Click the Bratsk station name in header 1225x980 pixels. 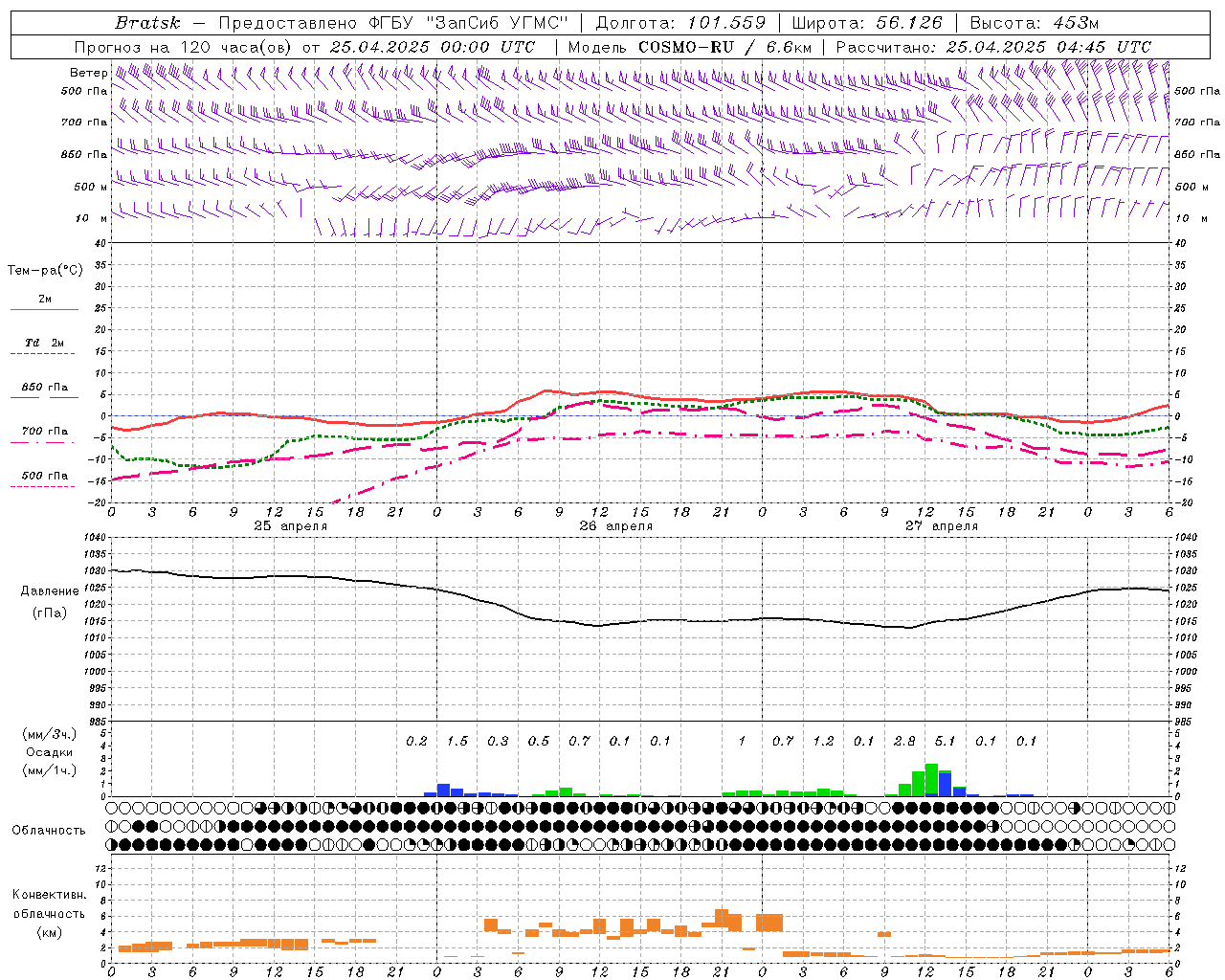tap(147, 23)
